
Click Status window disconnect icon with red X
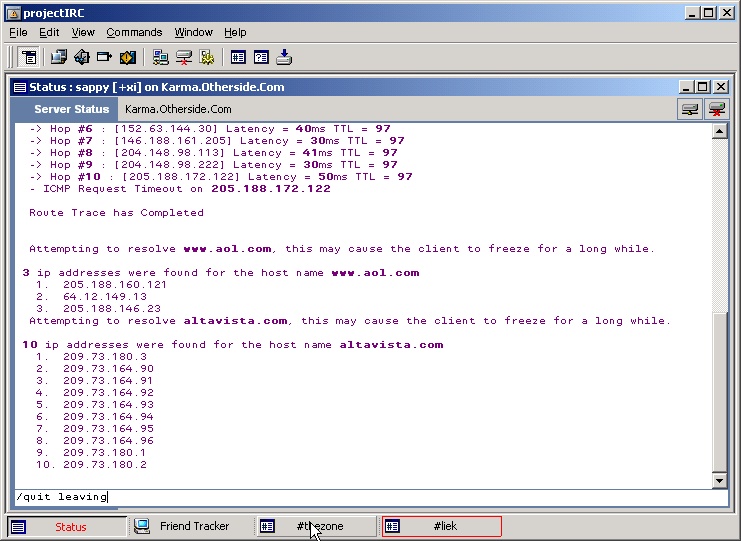pos(716,109)
